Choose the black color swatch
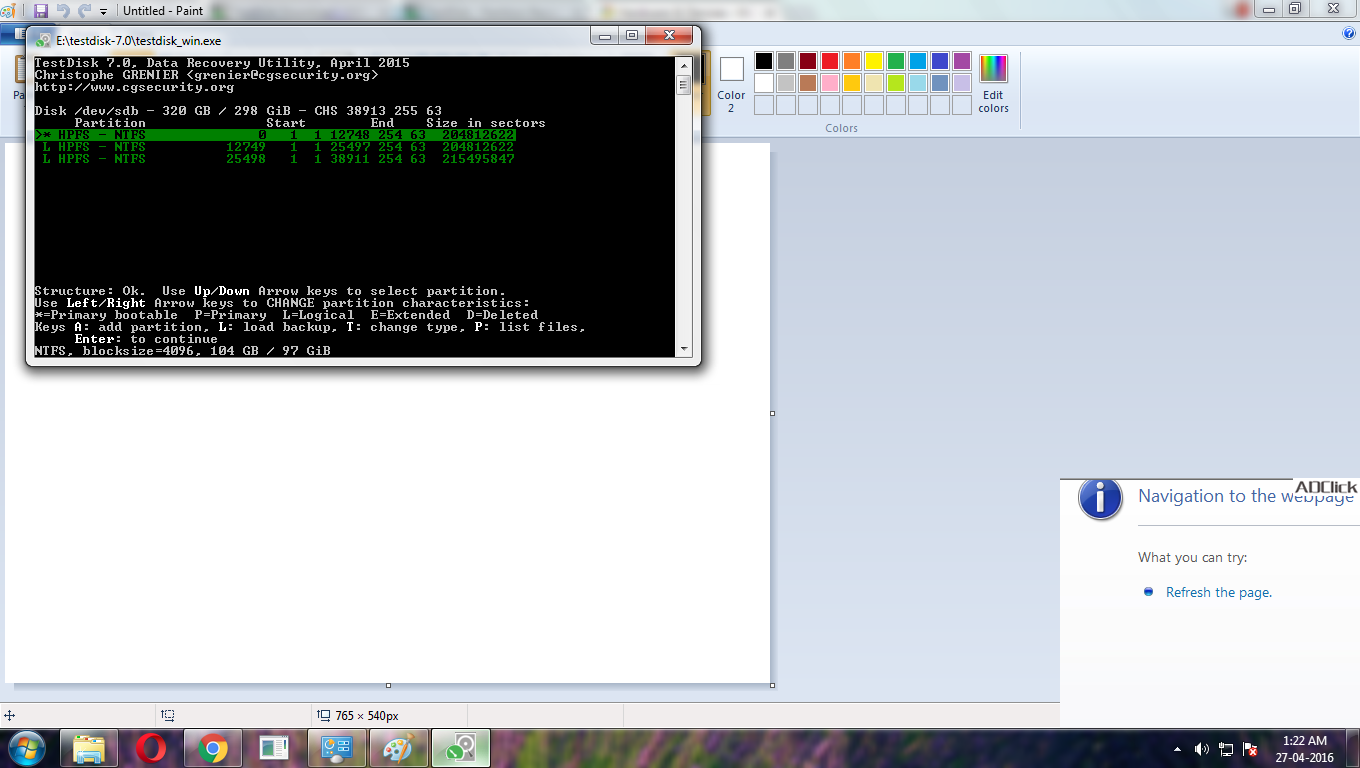This screenshot has width=1360, height=768. point(764,61)
